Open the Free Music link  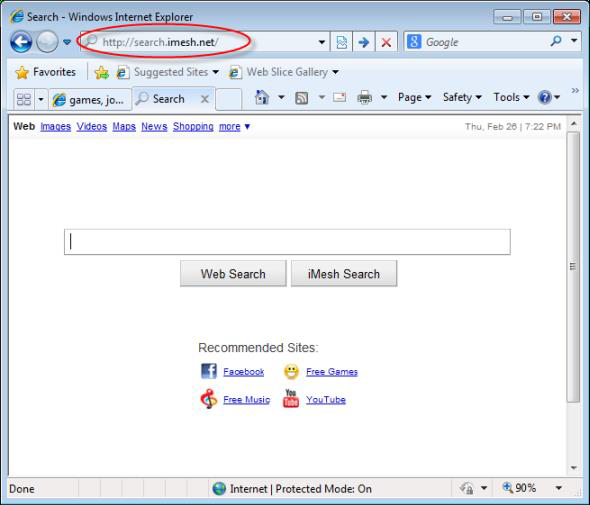[247, 400]
